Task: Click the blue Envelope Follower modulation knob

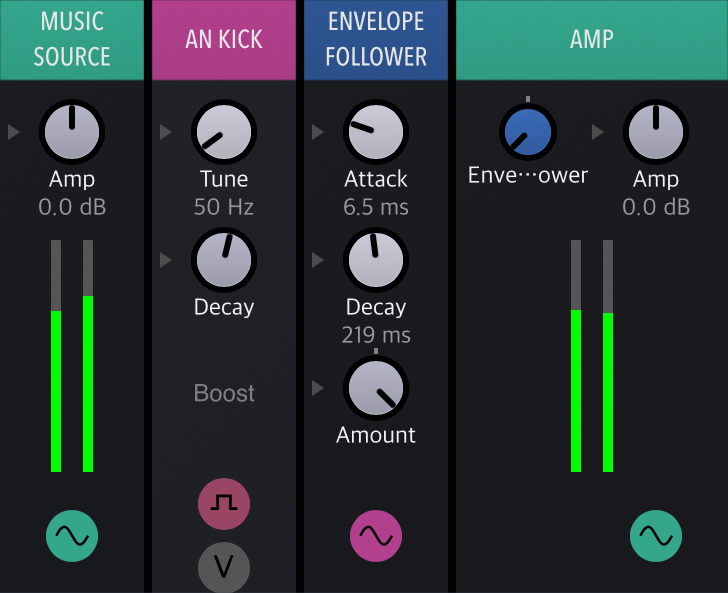Action: pos(528,132)
